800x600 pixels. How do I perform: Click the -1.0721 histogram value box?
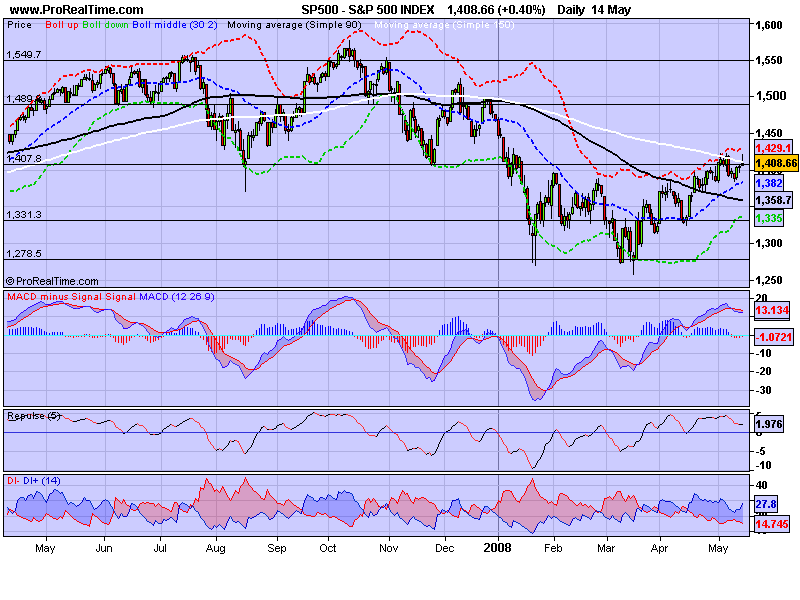[774, 337]
